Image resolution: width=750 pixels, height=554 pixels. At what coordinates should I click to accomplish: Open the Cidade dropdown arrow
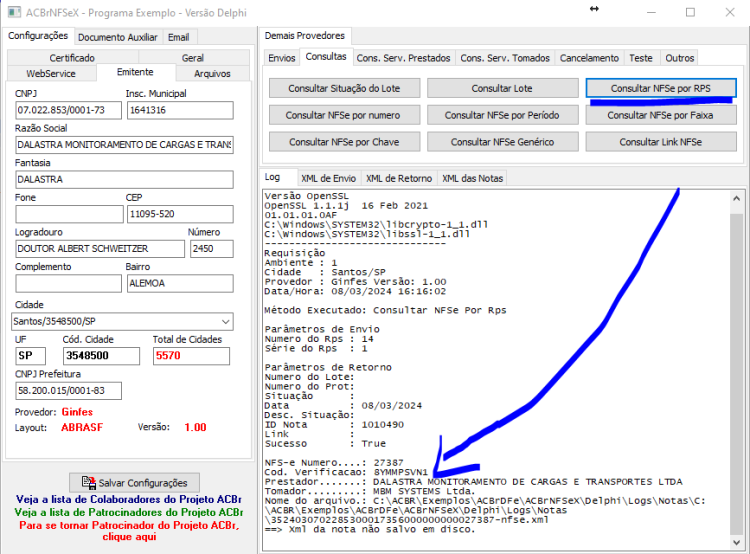tap(226, 321)
